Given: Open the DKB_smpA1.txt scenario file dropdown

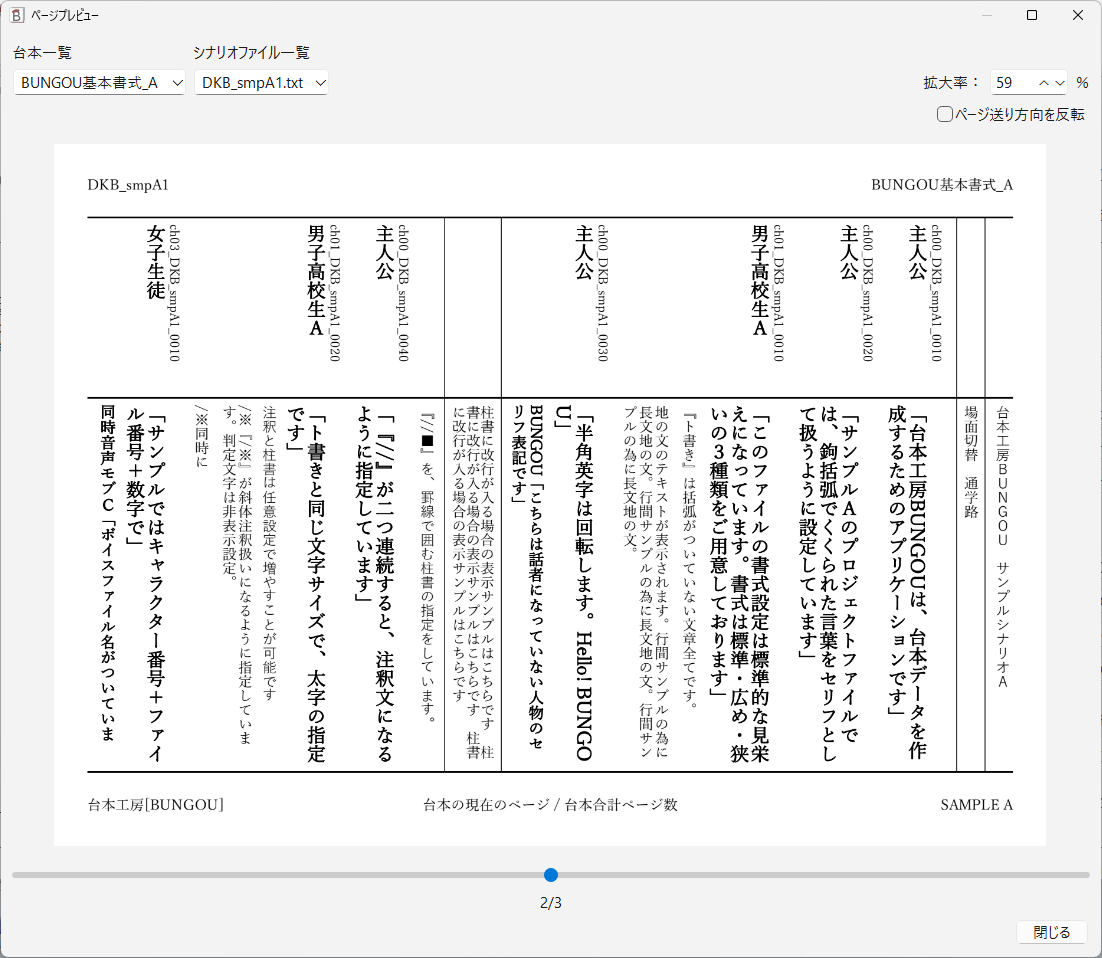Looking at the screenshot, I should 260,84.
